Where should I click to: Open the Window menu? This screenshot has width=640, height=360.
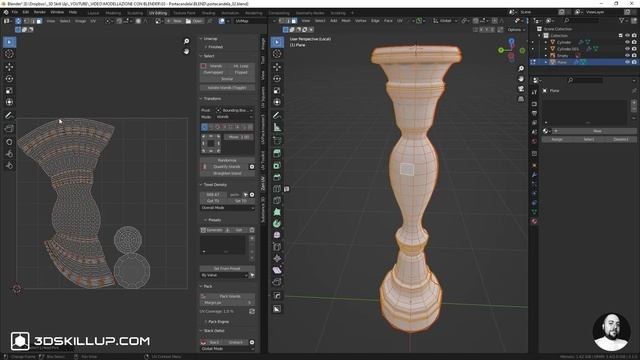coord(57,12)
